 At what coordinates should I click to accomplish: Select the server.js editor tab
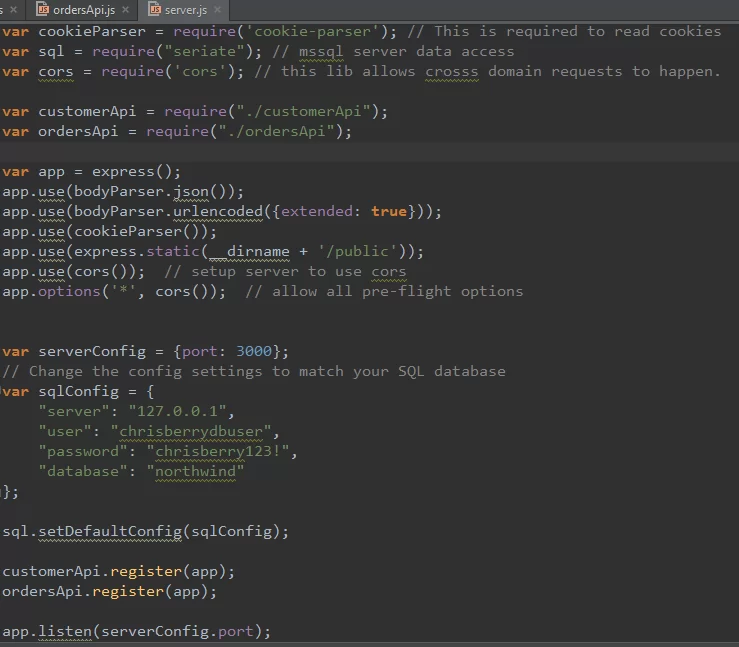pyautogui.click(x=185, y=10)
